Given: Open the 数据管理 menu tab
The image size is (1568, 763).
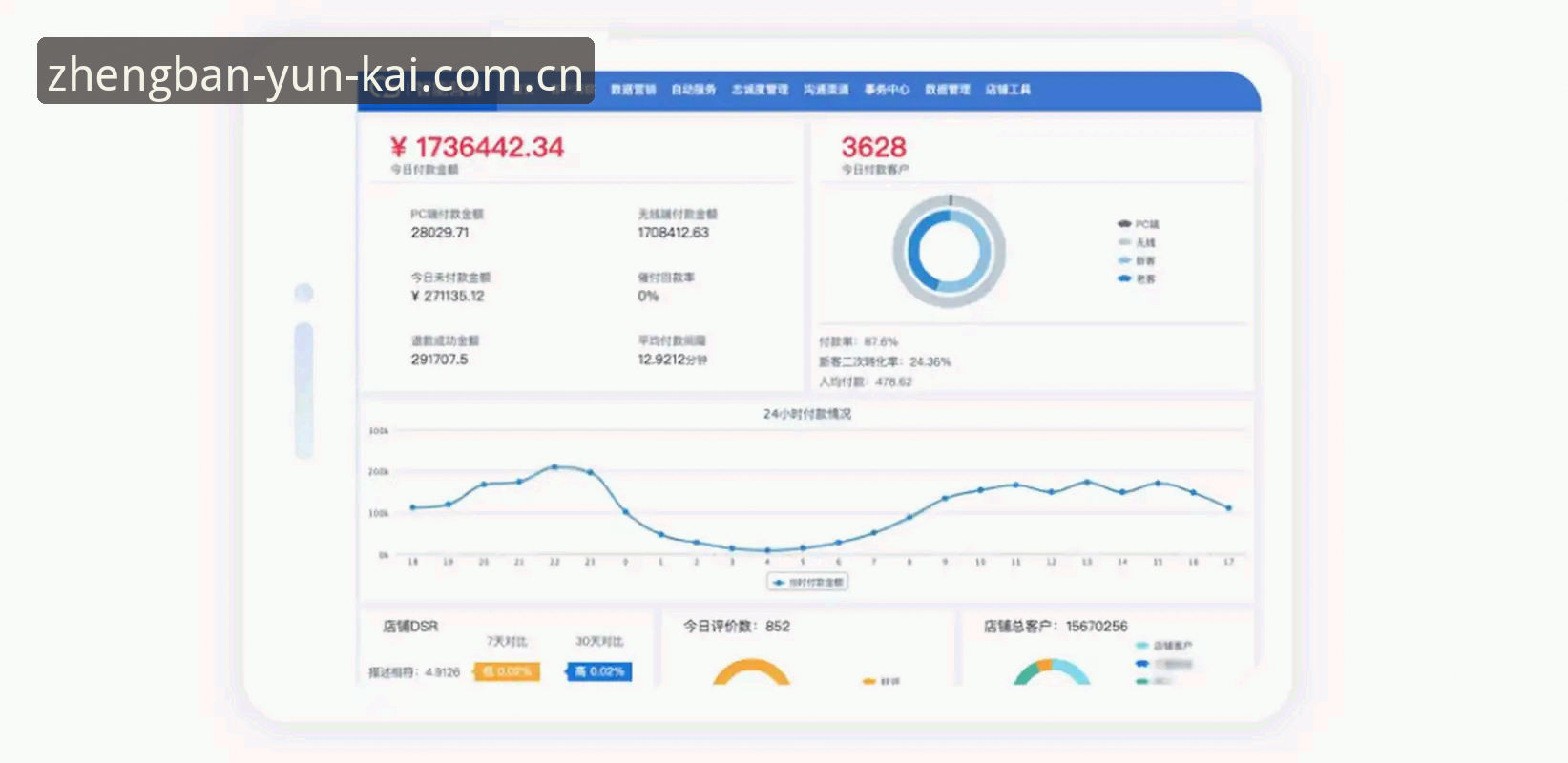Looking at the screenshot, I should [948, 90].
